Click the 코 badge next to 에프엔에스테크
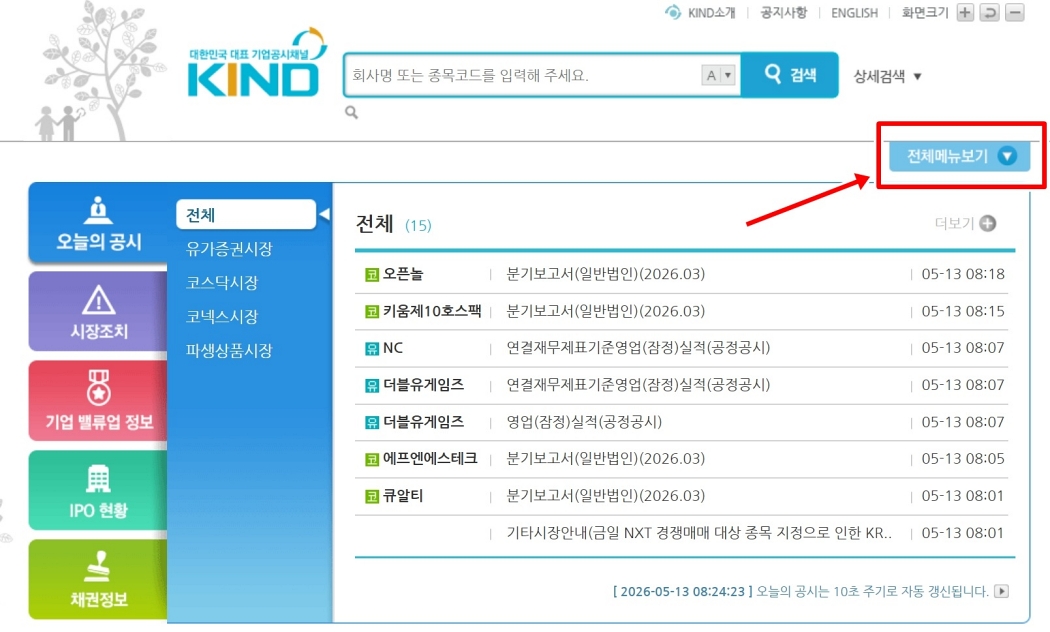This screenshot has width=1050, height=632. pyautogui.click(x=372, y=459)
